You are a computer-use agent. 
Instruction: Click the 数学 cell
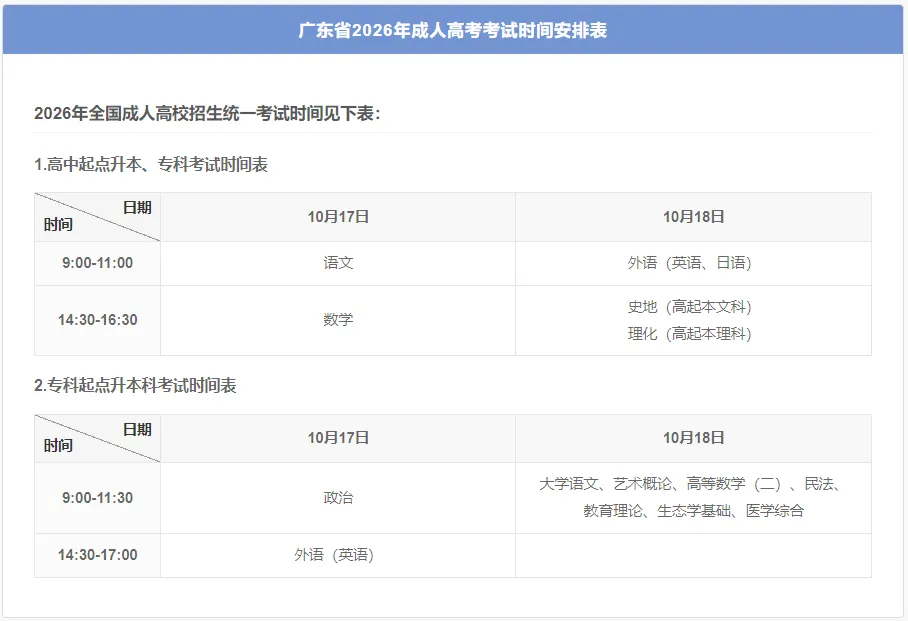[338, 320]
